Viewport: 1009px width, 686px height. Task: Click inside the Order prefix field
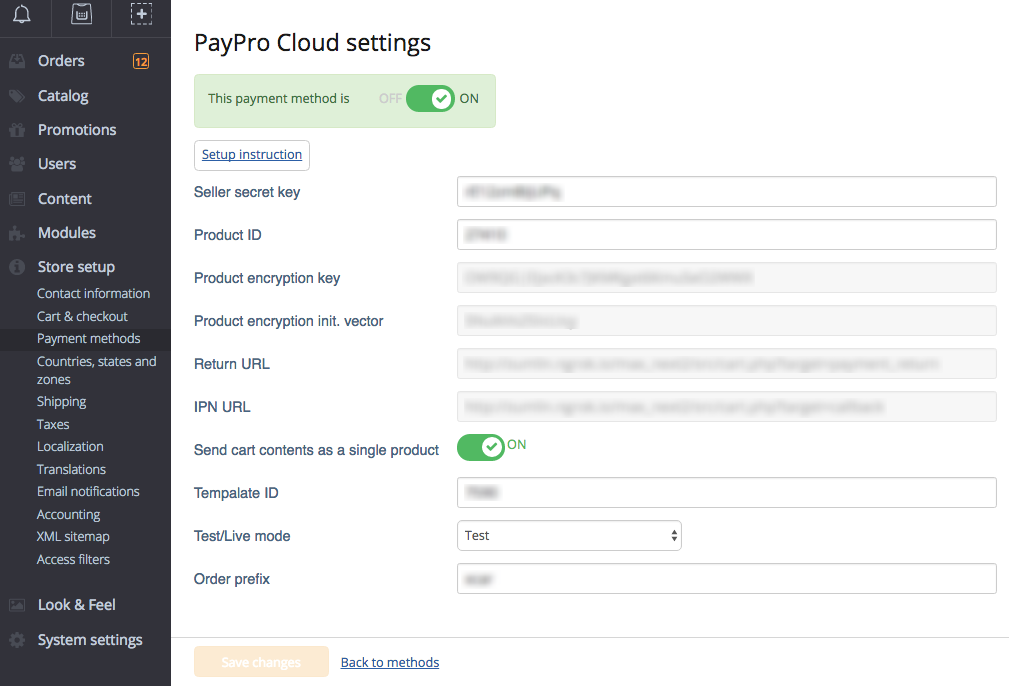(727, 578)
